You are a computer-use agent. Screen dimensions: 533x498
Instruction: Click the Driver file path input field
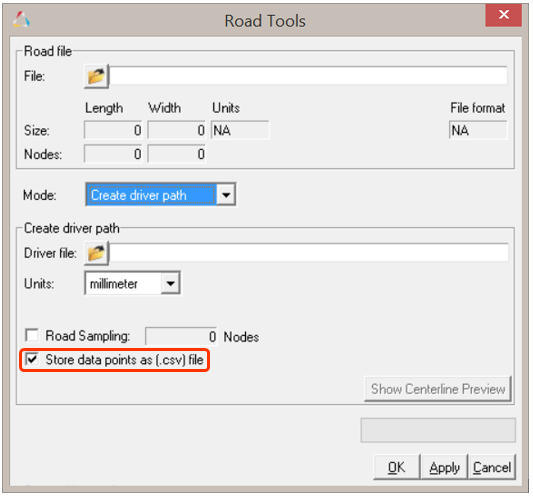[x=309, y=253]
